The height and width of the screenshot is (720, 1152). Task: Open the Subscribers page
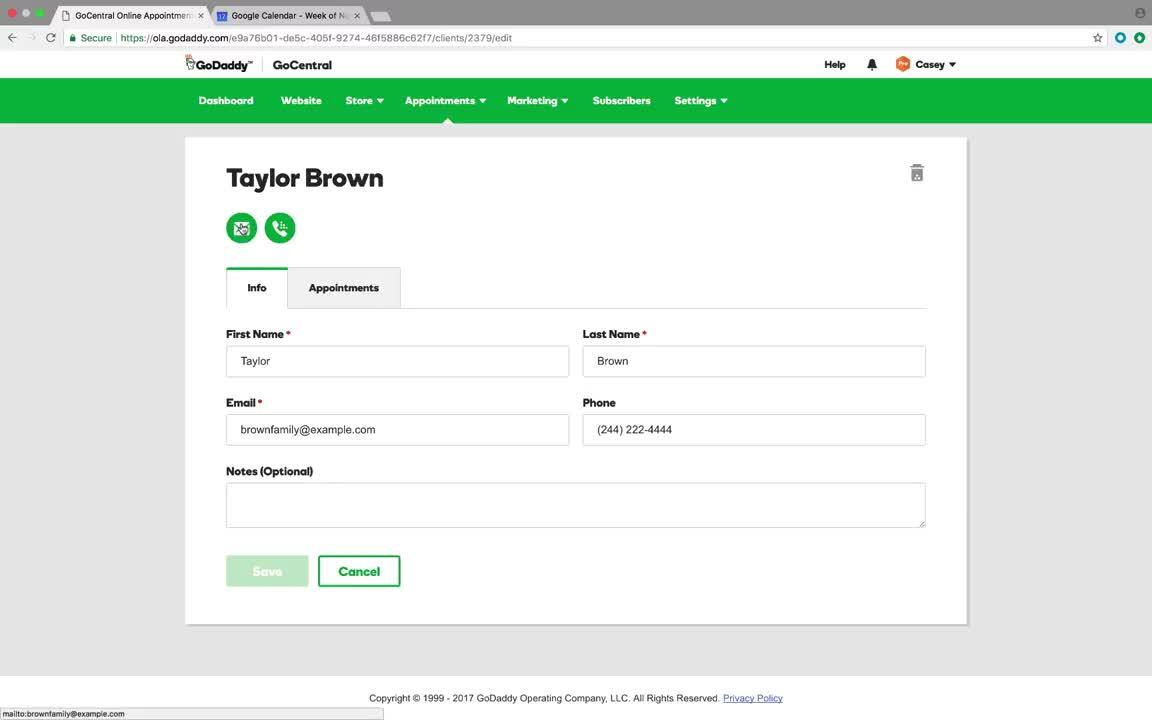pyautogui.click(x=622, y=101)
